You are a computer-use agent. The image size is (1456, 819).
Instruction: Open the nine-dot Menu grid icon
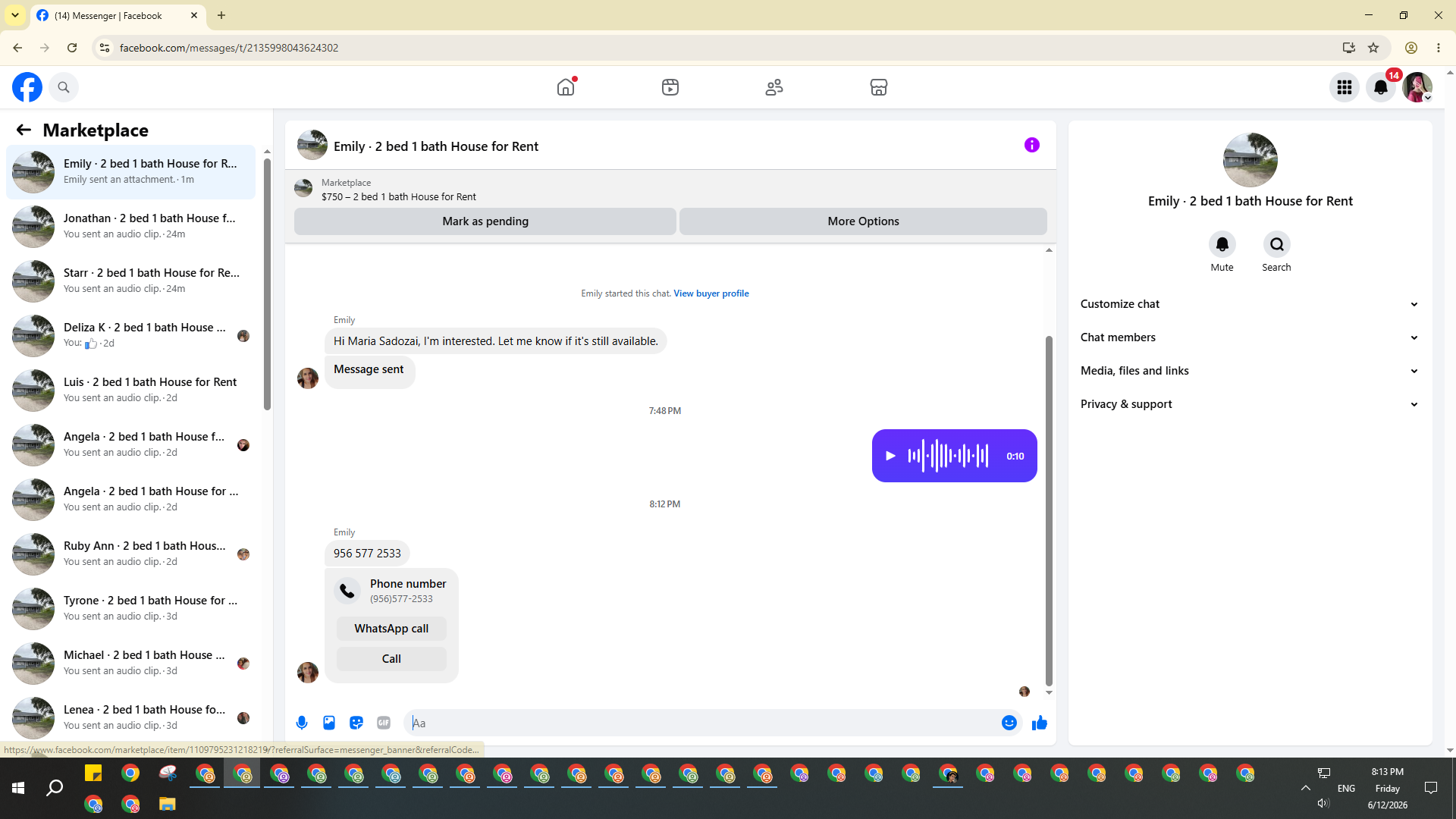[x=1345, y=87]
